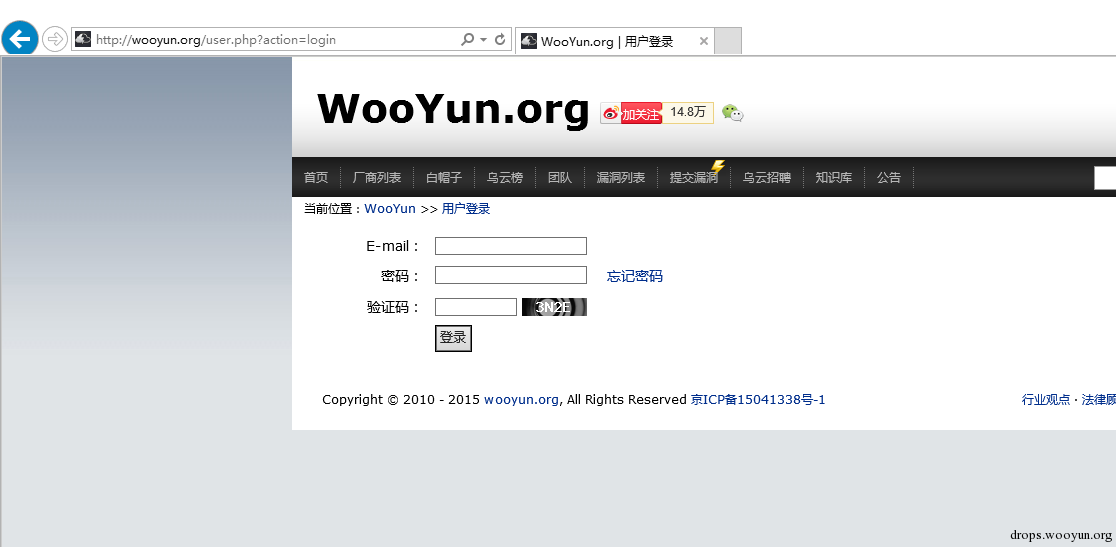Open the address bar dropdown arrow
The width and height of the screenshot is (1116, 547).
coord(483,40)
